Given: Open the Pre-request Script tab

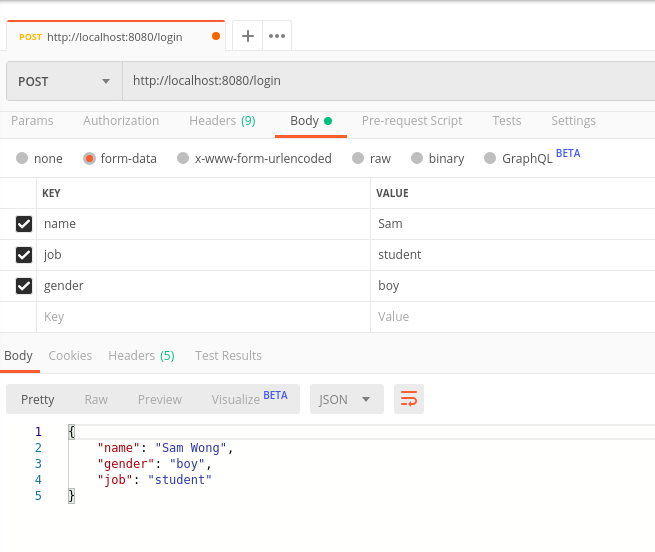Looking at the screenshot, I should tap(412, 121).
